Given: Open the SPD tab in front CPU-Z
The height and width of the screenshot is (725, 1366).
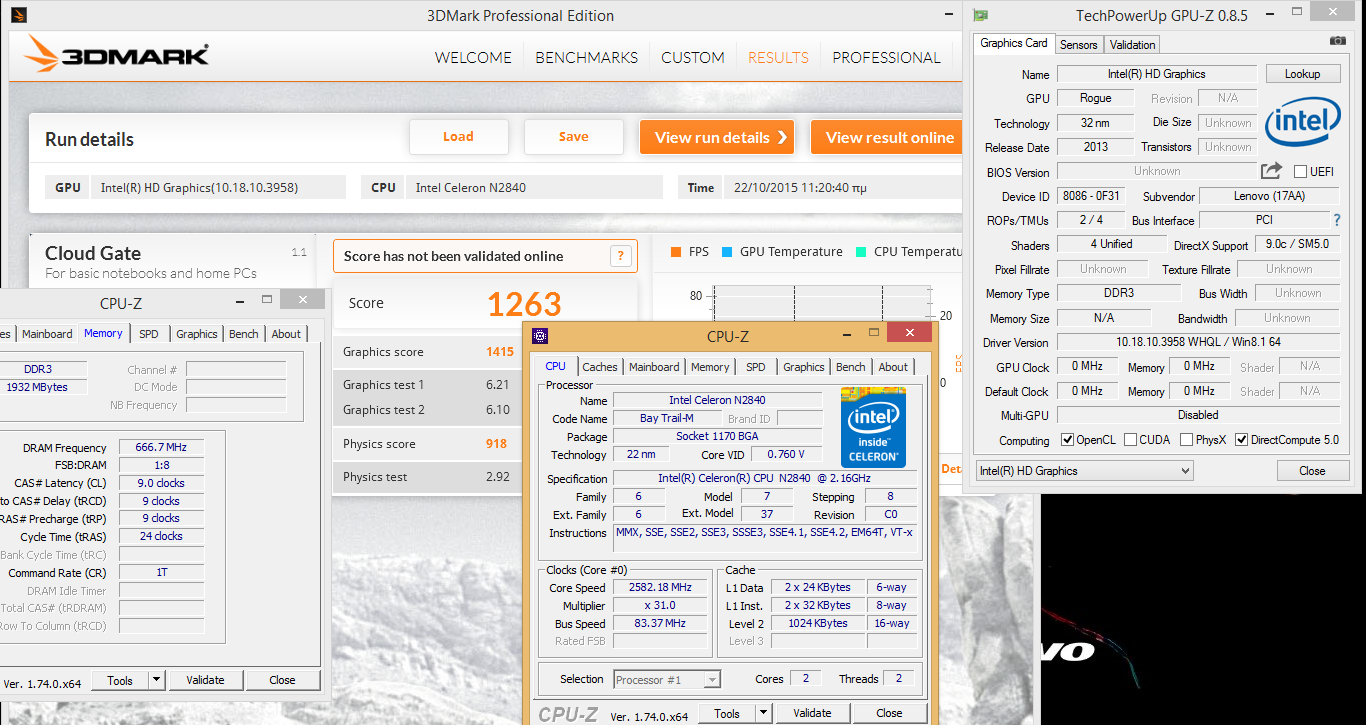Looking at the screenshot, I should [x=756, y=367].
